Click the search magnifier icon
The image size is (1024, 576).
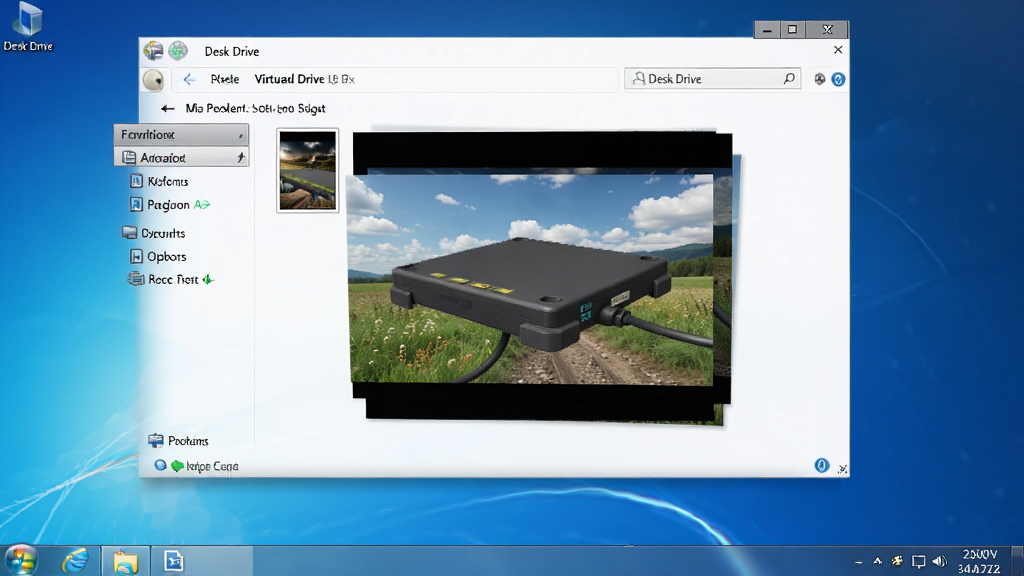pos(789,78)
